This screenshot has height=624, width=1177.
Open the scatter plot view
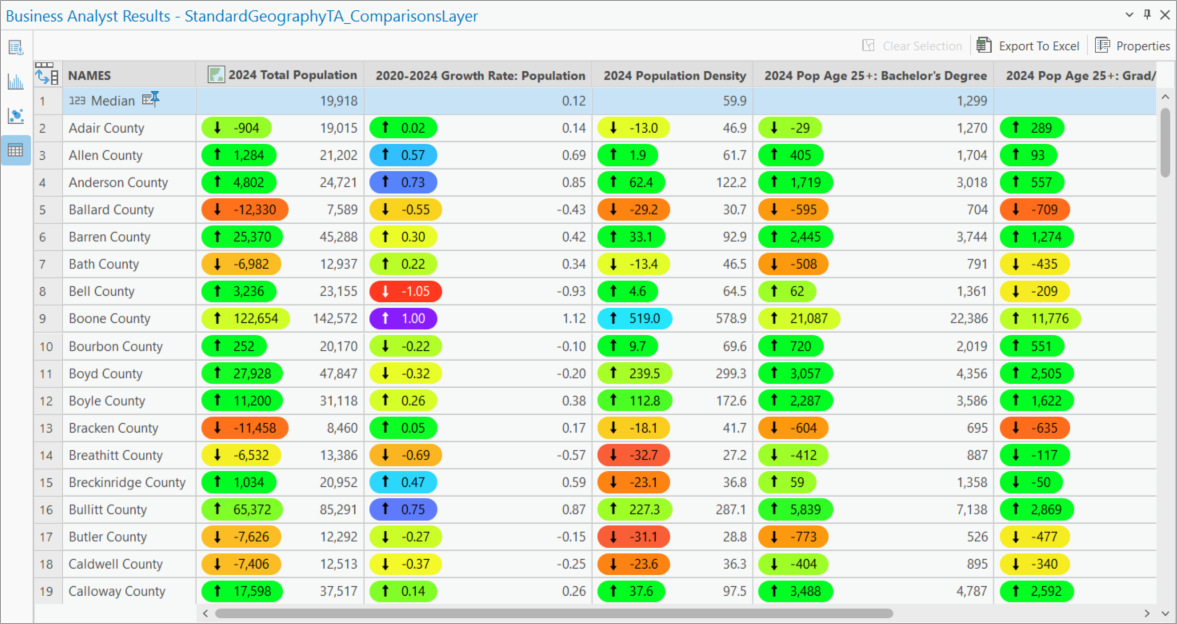[14, 116]
